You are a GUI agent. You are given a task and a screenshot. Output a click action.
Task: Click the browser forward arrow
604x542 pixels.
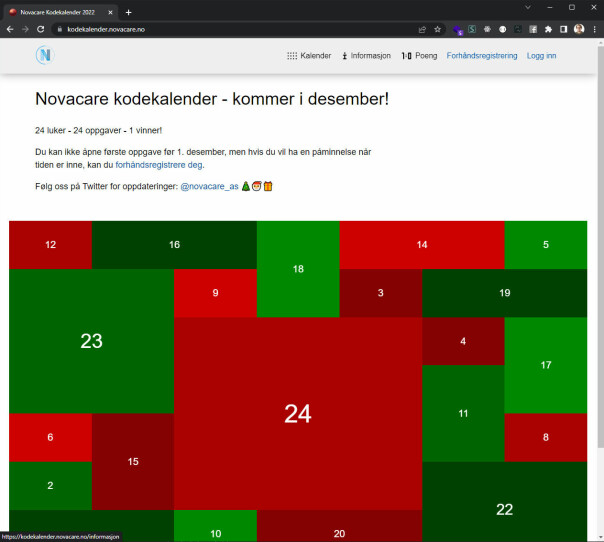[25, 29]
